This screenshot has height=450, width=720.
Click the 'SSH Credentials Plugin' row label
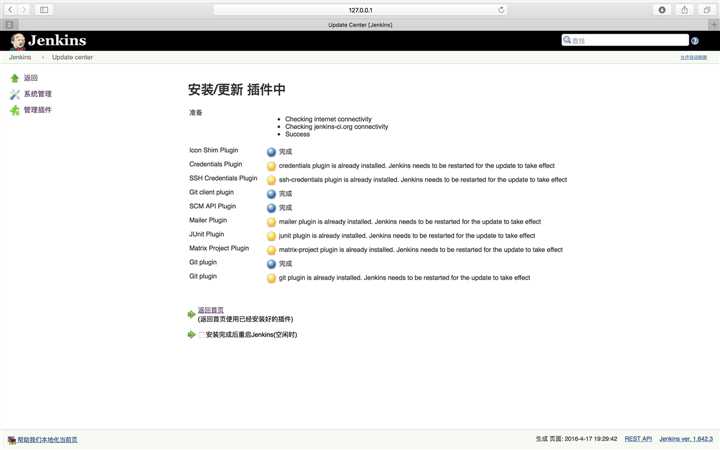pyautogui.click(x=223, y=178)
